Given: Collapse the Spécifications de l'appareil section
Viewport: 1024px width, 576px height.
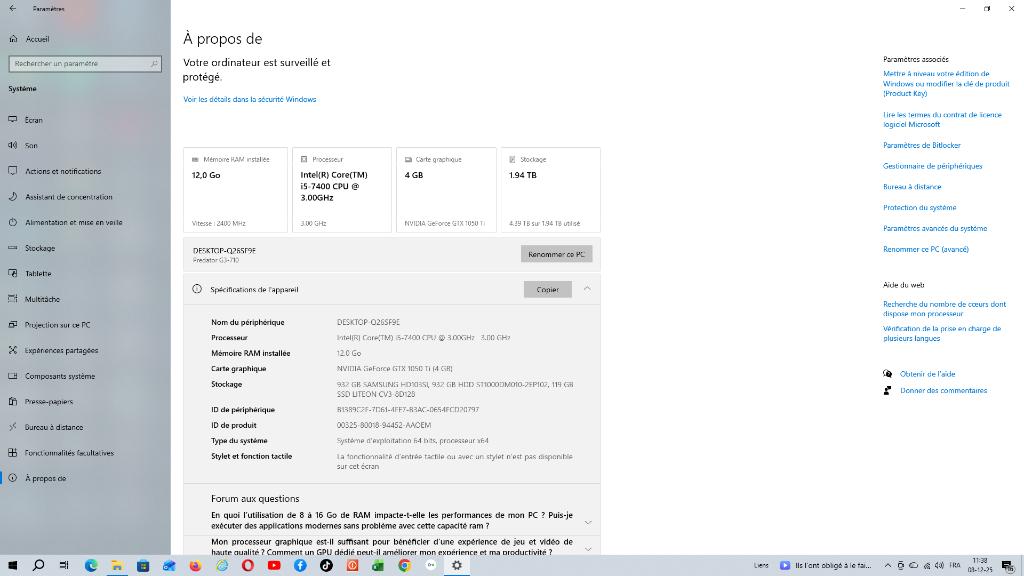Looking at the screenshot, I should point(585,289).
